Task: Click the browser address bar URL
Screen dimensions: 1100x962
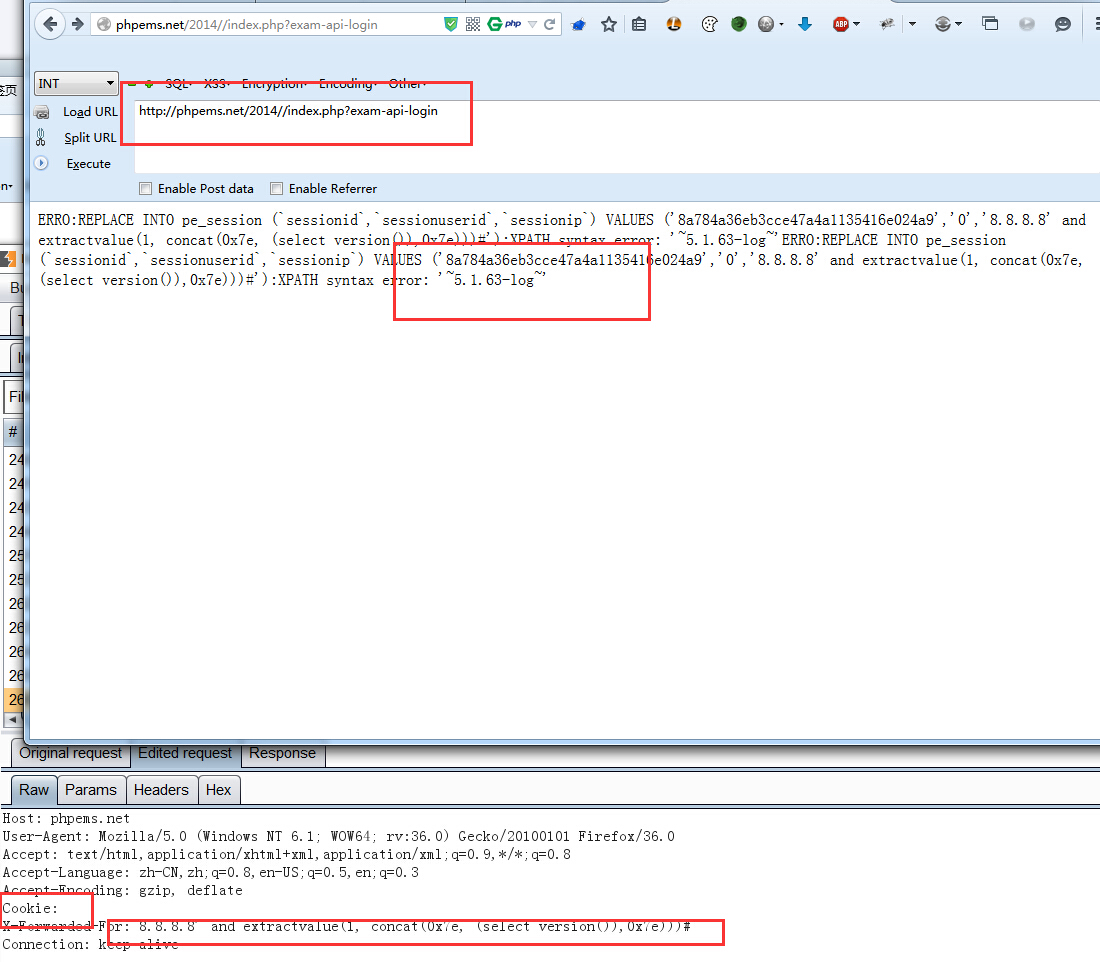Action: pos(246,25)
